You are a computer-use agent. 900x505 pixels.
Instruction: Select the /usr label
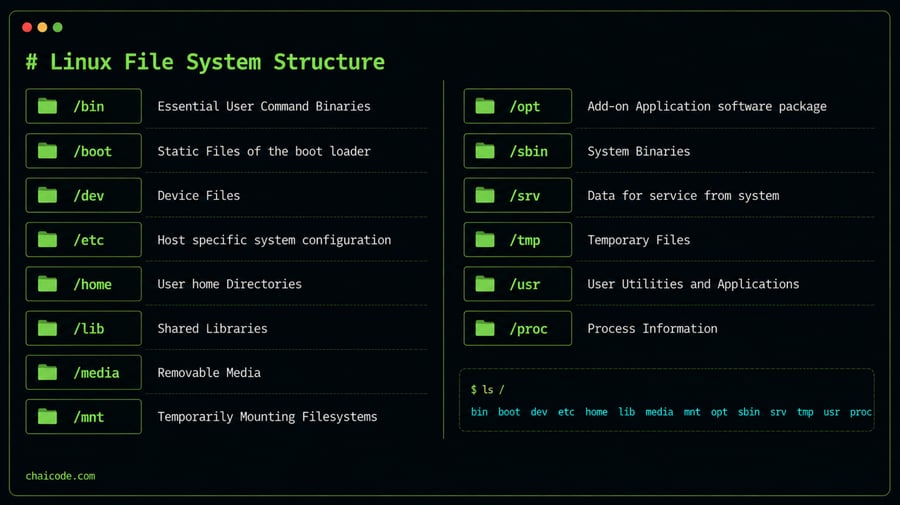coord(525,284)
